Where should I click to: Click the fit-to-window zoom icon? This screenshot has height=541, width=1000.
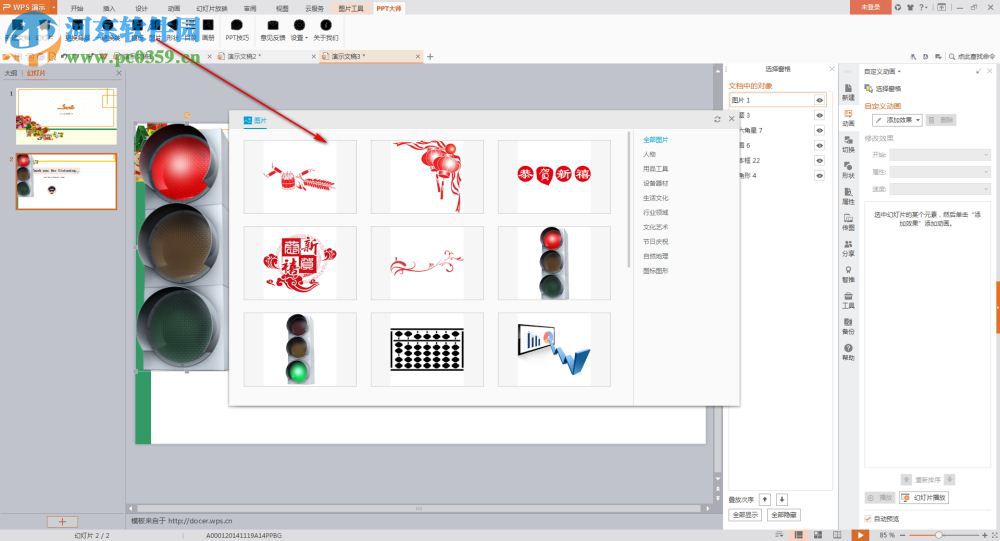[994, 535]
